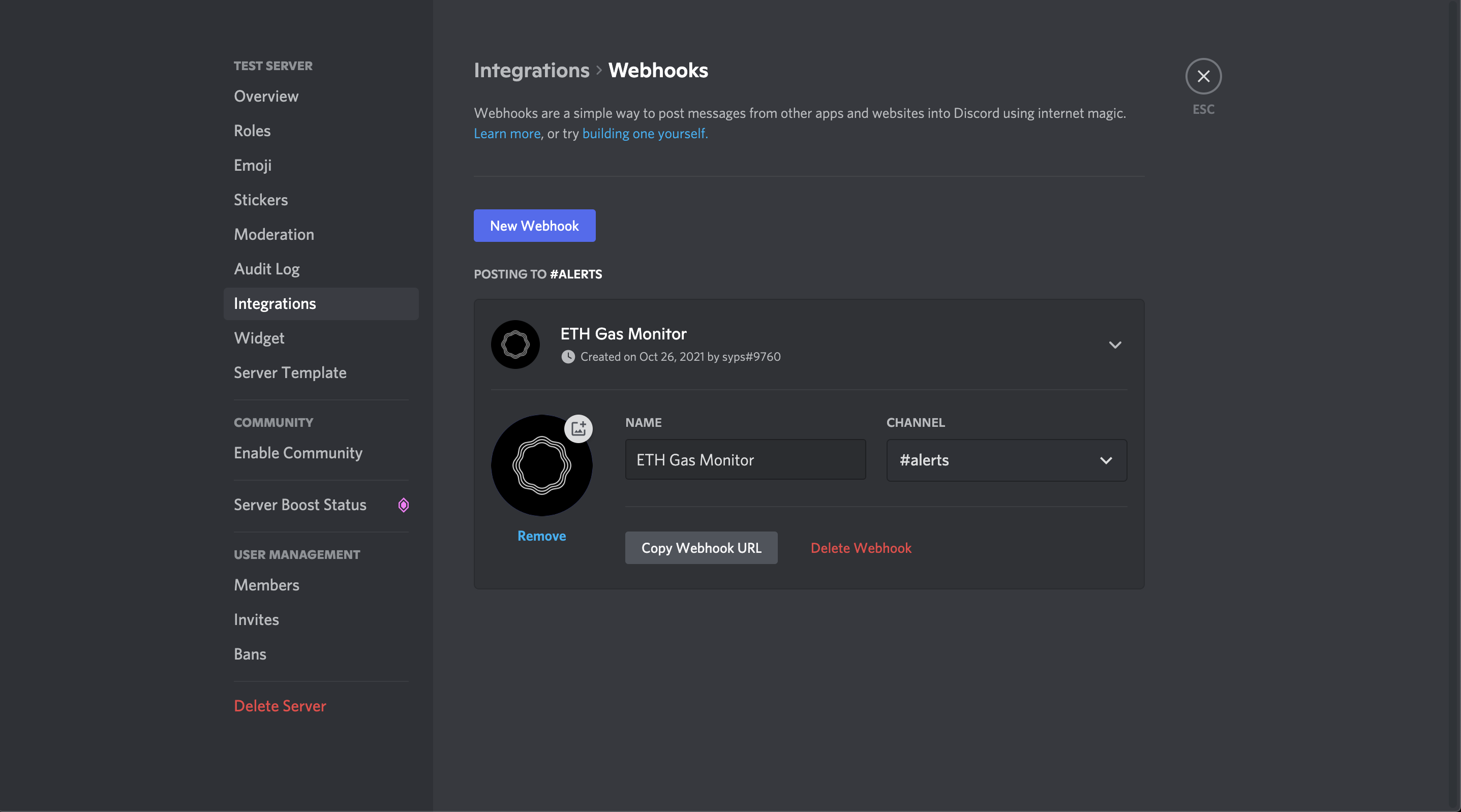Click Remove under the avatar
The height and width of the screenshot is (812, 1461).
541,536
